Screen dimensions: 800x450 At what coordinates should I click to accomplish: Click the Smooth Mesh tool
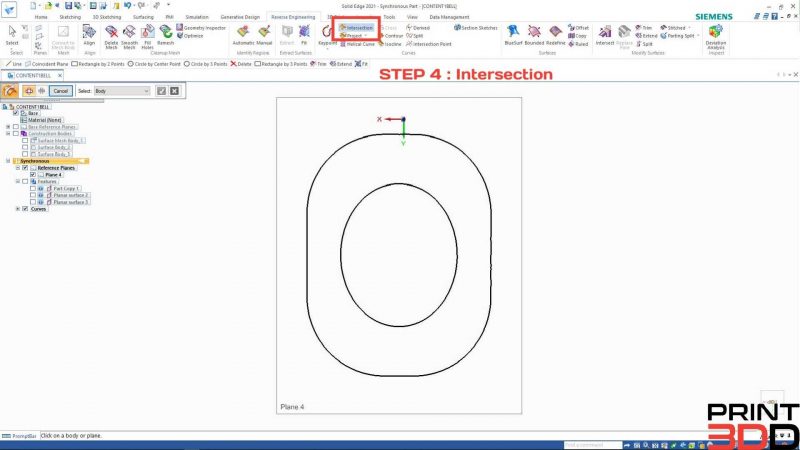(x=129, y=37)
